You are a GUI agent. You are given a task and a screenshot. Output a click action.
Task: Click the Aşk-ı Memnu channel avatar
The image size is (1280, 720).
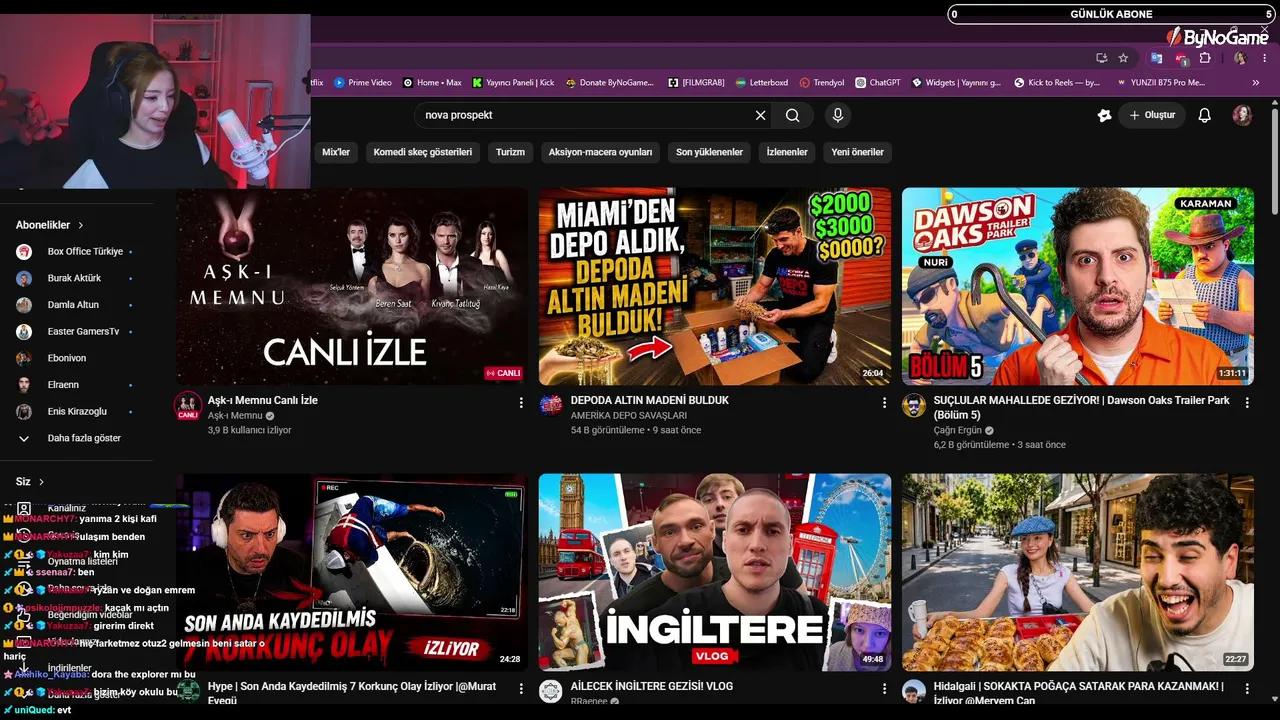(x=188, y=405)
